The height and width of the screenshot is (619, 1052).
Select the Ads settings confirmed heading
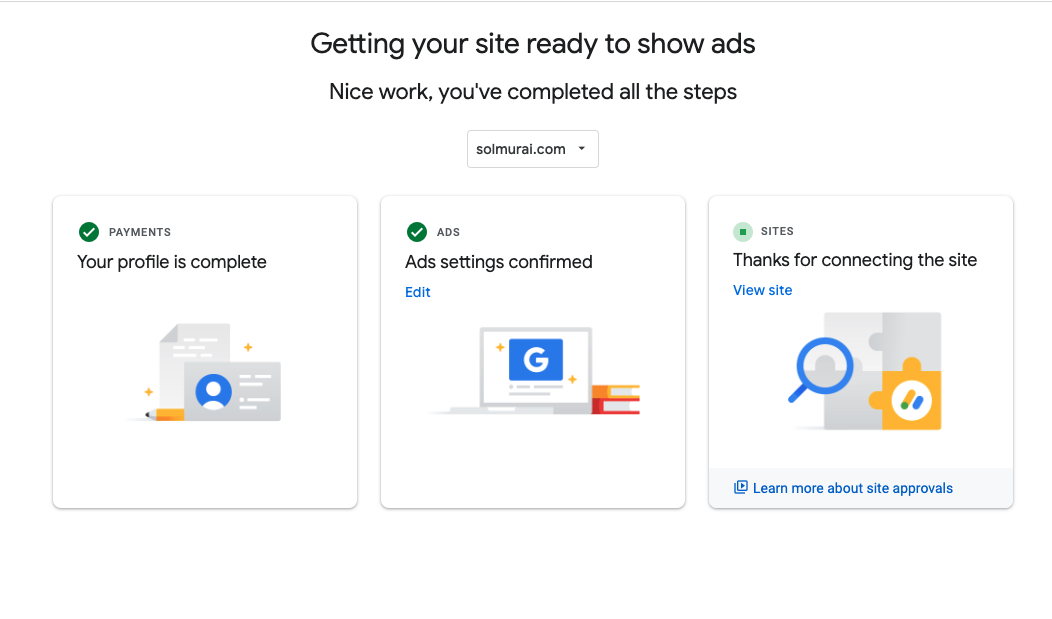tap(499, 262)
